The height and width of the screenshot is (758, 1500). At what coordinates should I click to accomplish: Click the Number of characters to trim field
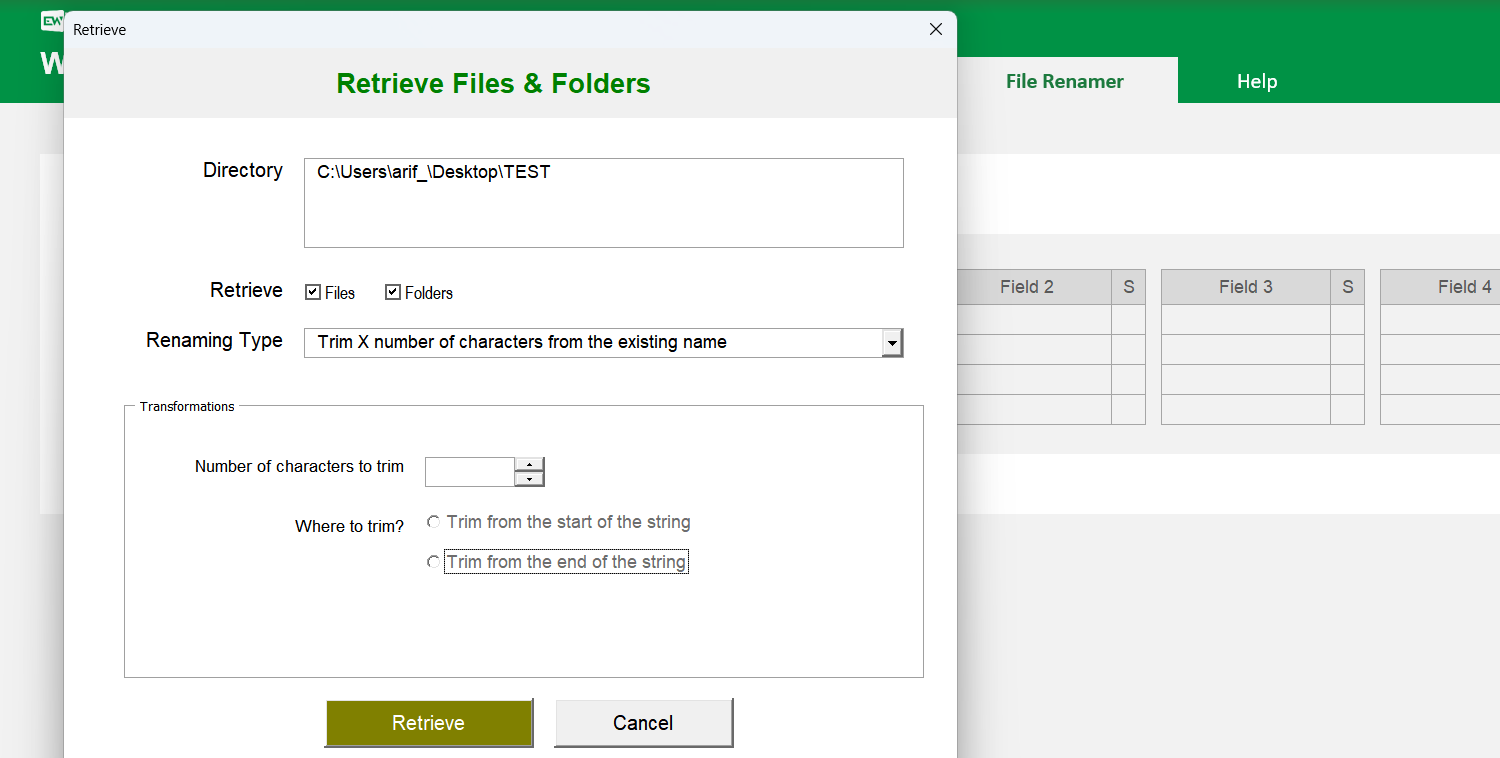(470, 471)
